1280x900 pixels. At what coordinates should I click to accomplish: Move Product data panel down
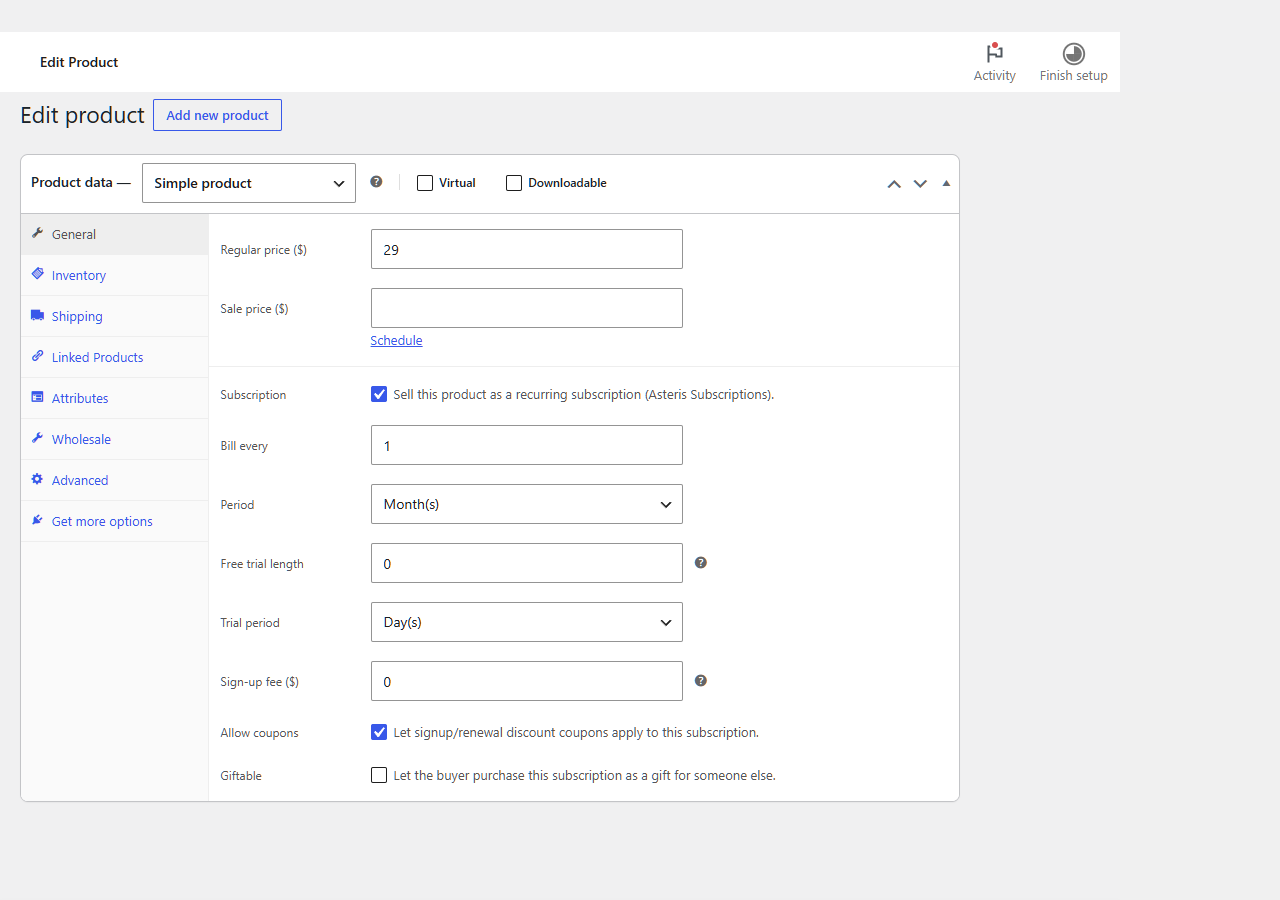pyautogui.click(x=920, y=184)
